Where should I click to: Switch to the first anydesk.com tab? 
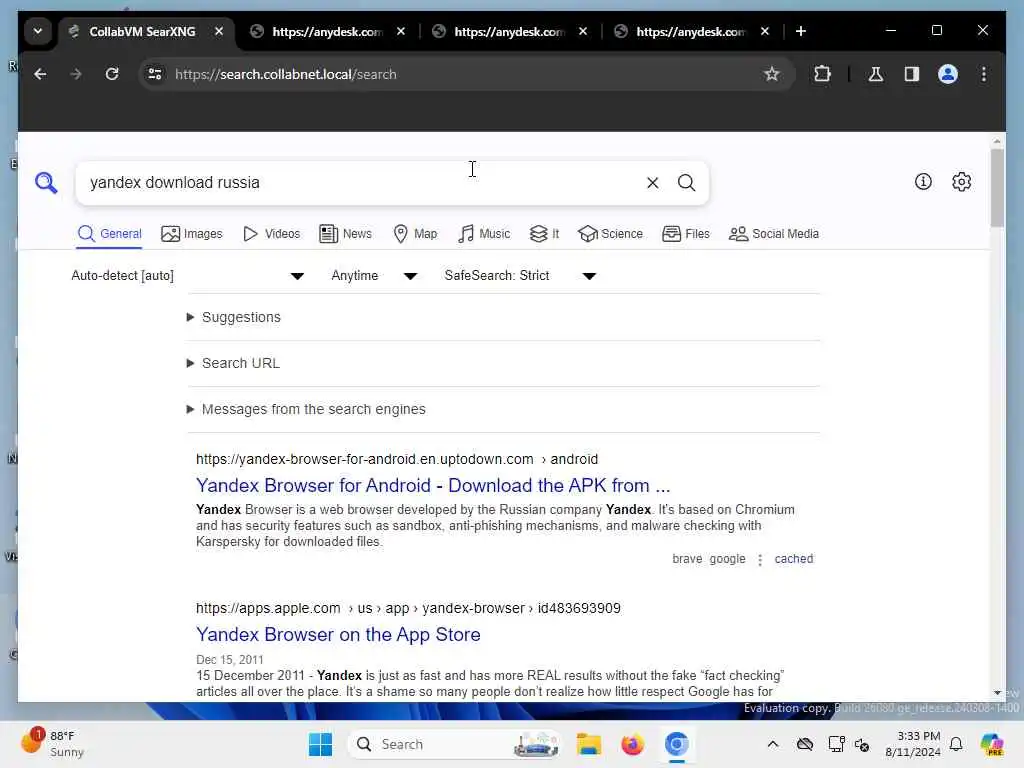327,31
